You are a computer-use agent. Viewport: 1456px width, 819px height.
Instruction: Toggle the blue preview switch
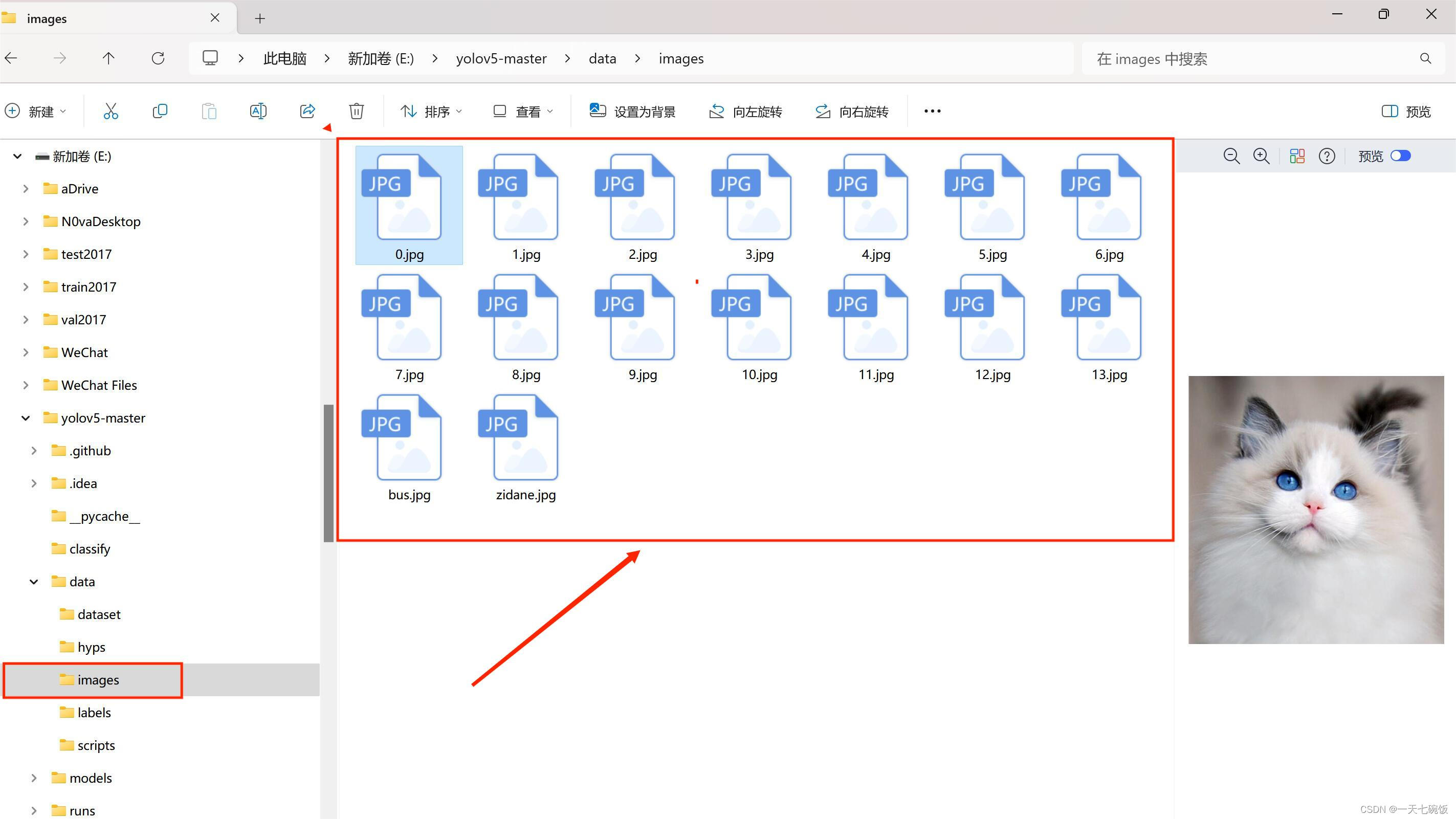1401,156
